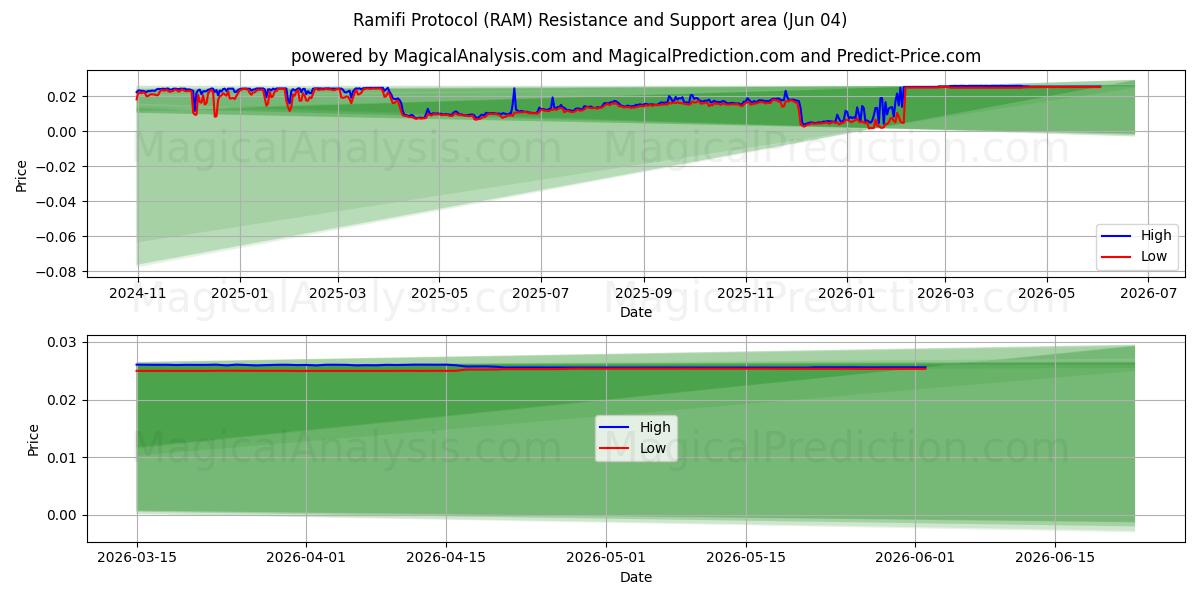This screenshot has height=600, width=1200.
Task: Click the '2026-01' date tick label
Action: [847, 293]
